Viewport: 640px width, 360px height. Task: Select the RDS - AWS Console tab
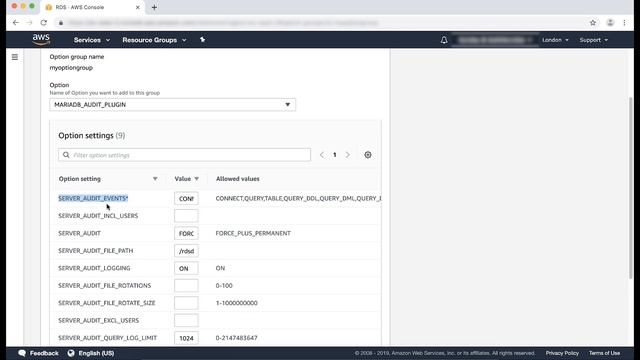click(x=93, y=7)
